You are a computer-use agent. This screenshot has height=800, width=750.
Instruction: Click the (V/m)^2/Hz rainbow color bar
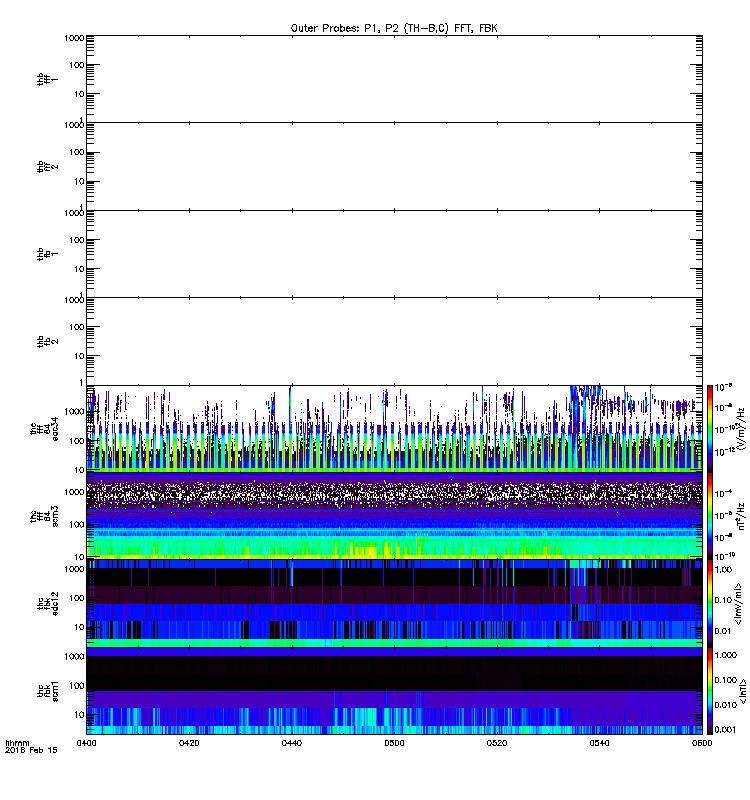[x=710, y=429]
